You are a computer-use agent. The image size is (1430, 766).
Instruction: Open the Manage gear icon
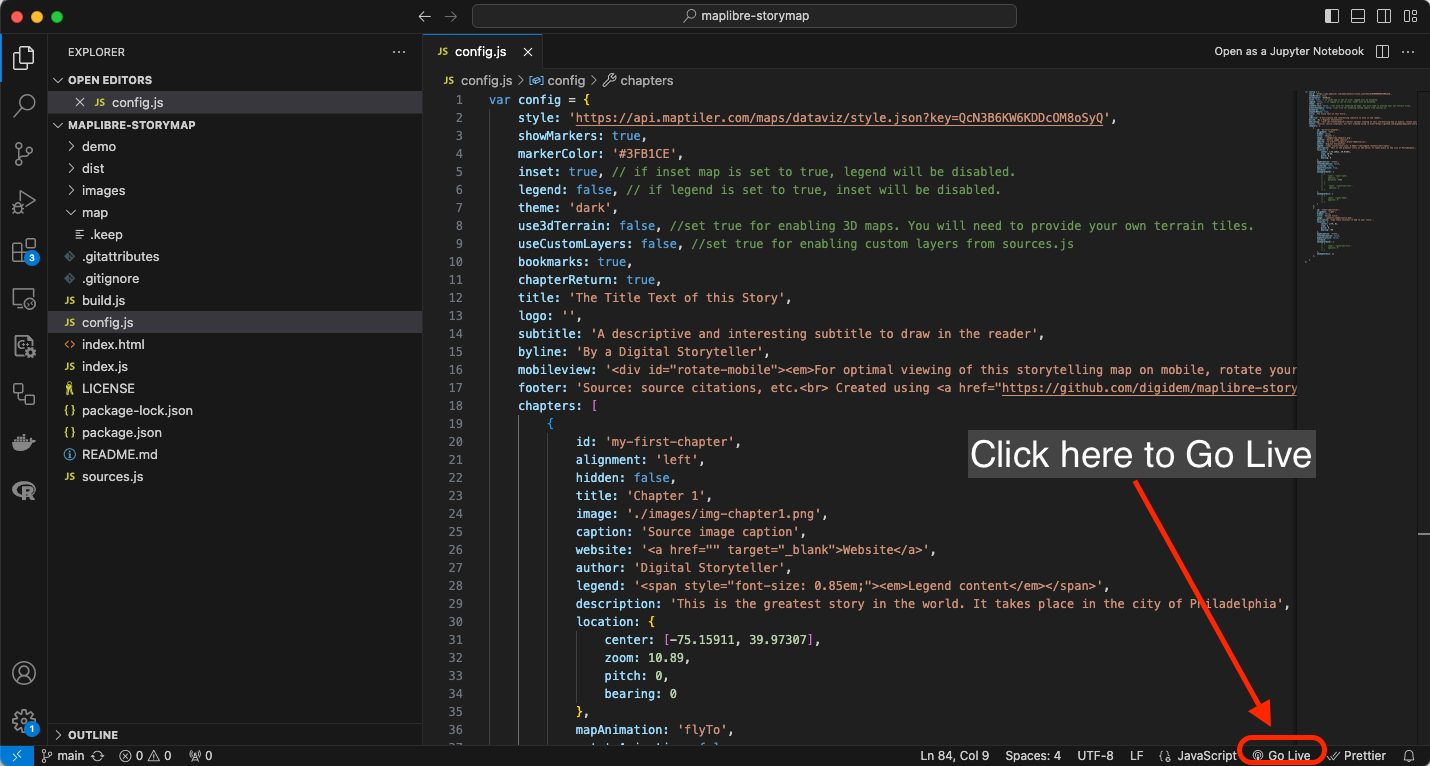pos(24,720)
